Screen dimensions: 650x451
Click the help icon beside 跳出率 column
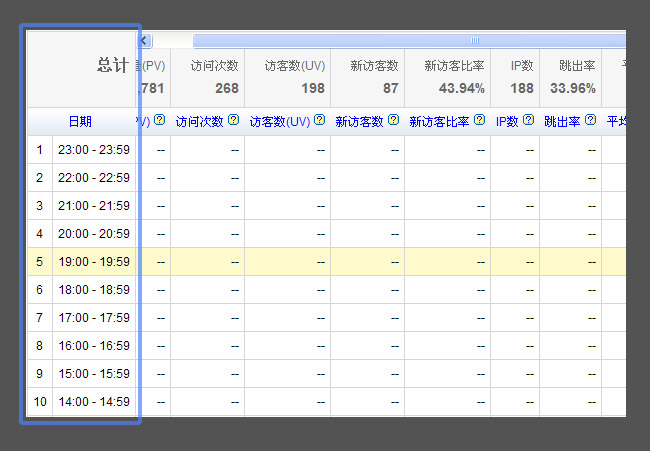click(x=590, y=120)
